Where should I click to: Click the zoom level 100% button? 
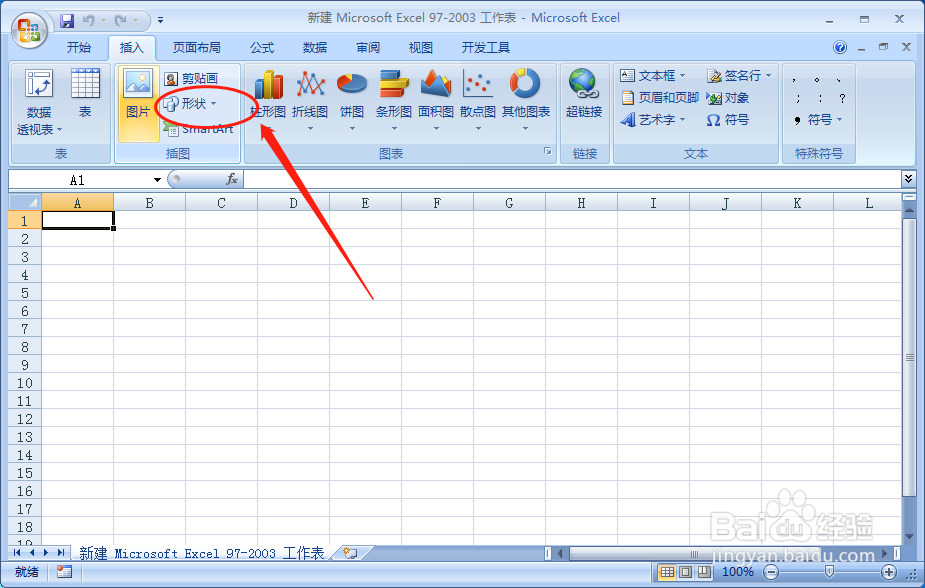pos(737,571)
